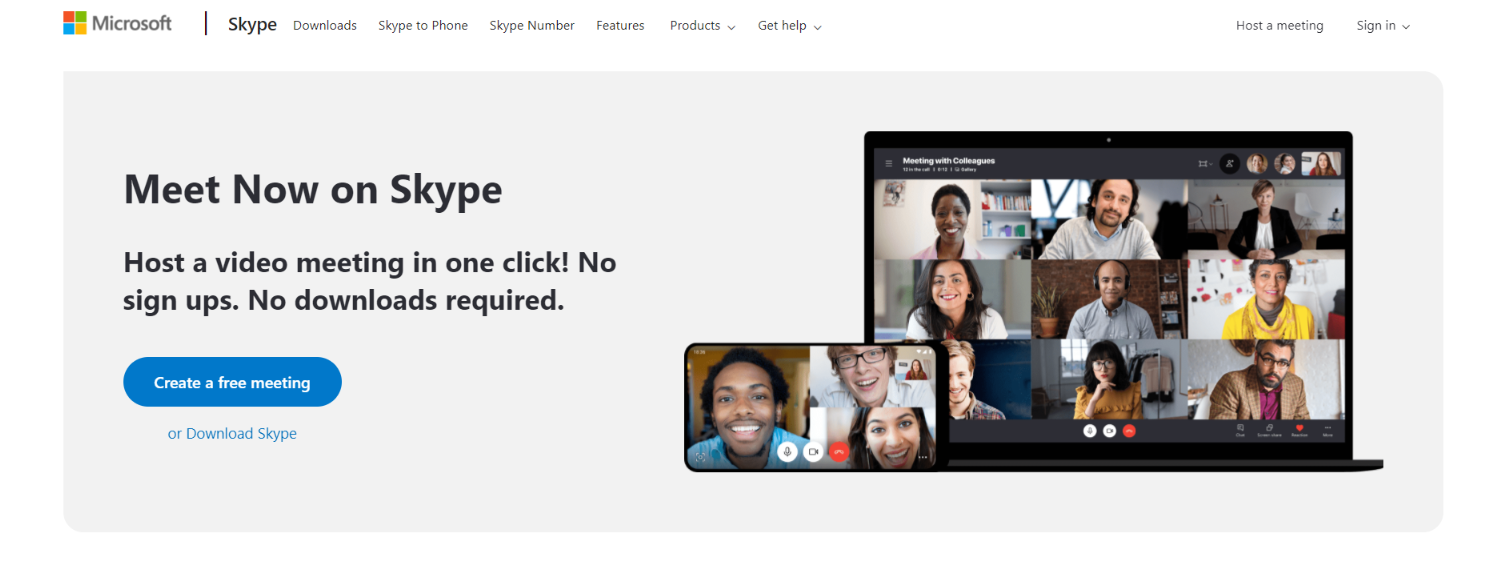1491x575 pixels.
Task: Expand the Get help dropdown
Action: click(x=789, y=26)
